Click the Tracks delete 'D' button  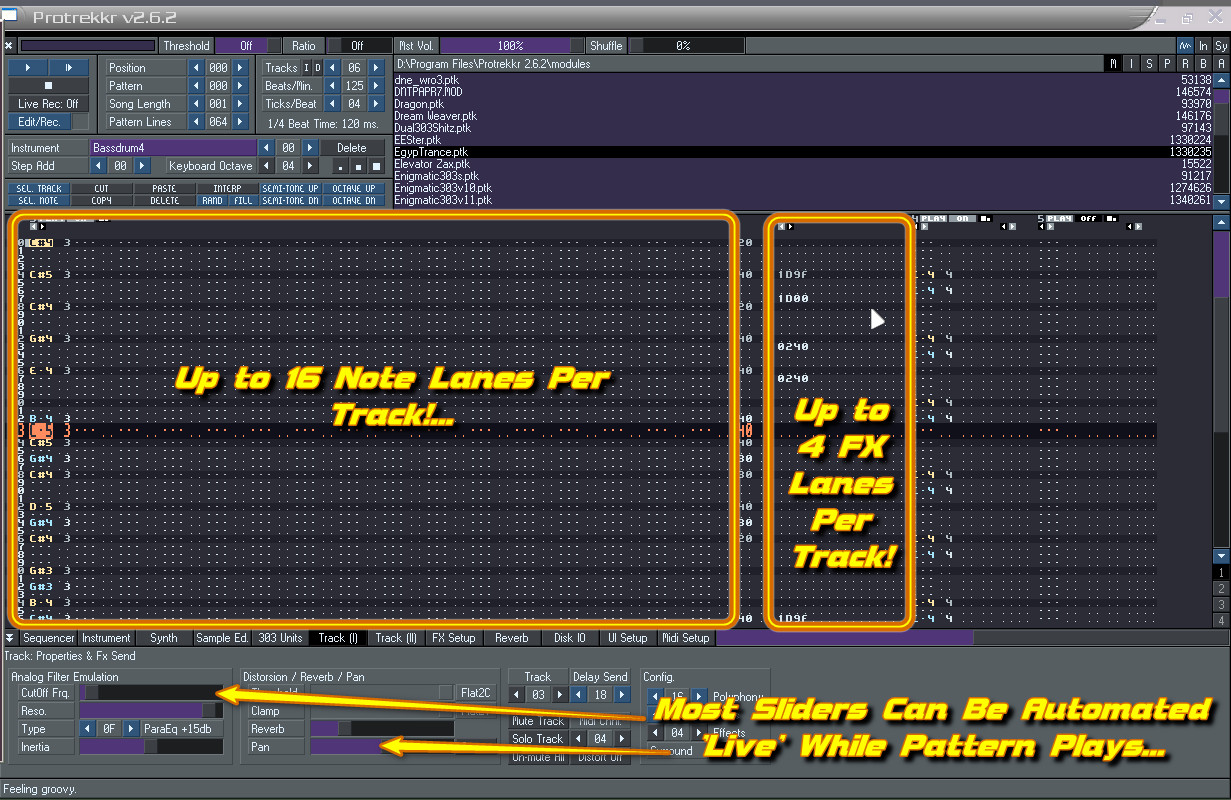pyautogui.click(x=317, y=68)
